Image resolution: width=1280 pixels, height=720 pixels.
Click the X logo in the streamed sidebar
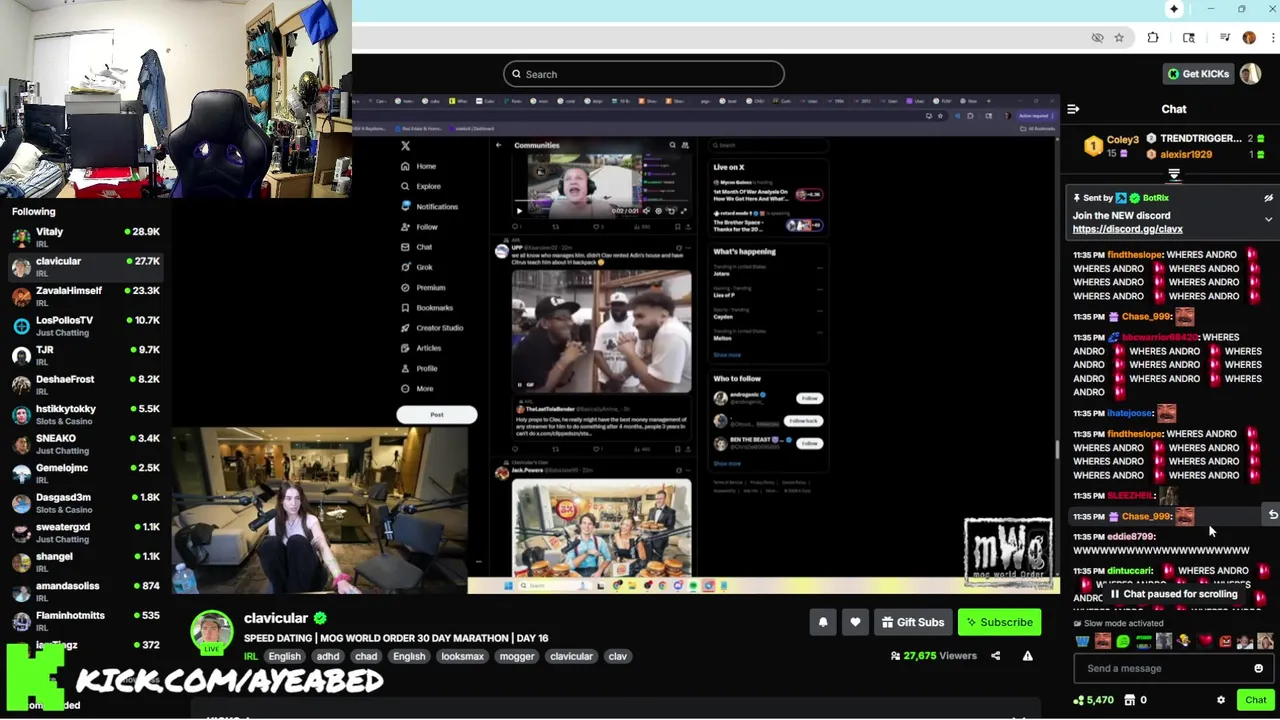[405, 146]
